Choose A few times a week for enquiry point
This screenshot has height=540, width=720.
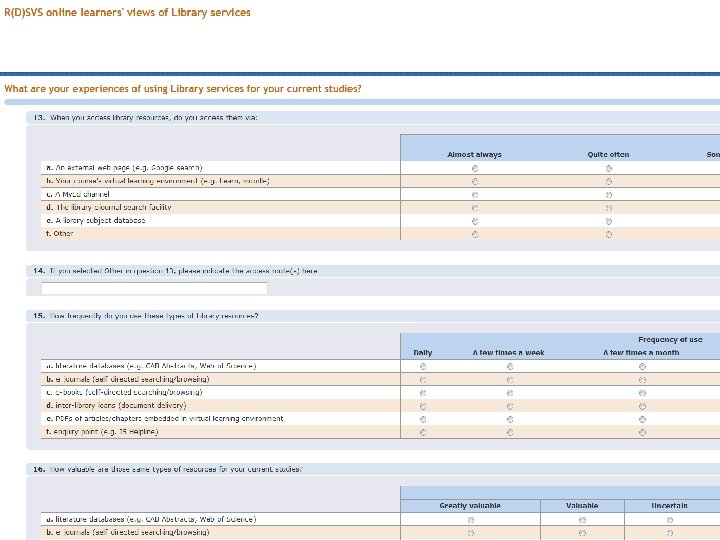tap(510, 432)
